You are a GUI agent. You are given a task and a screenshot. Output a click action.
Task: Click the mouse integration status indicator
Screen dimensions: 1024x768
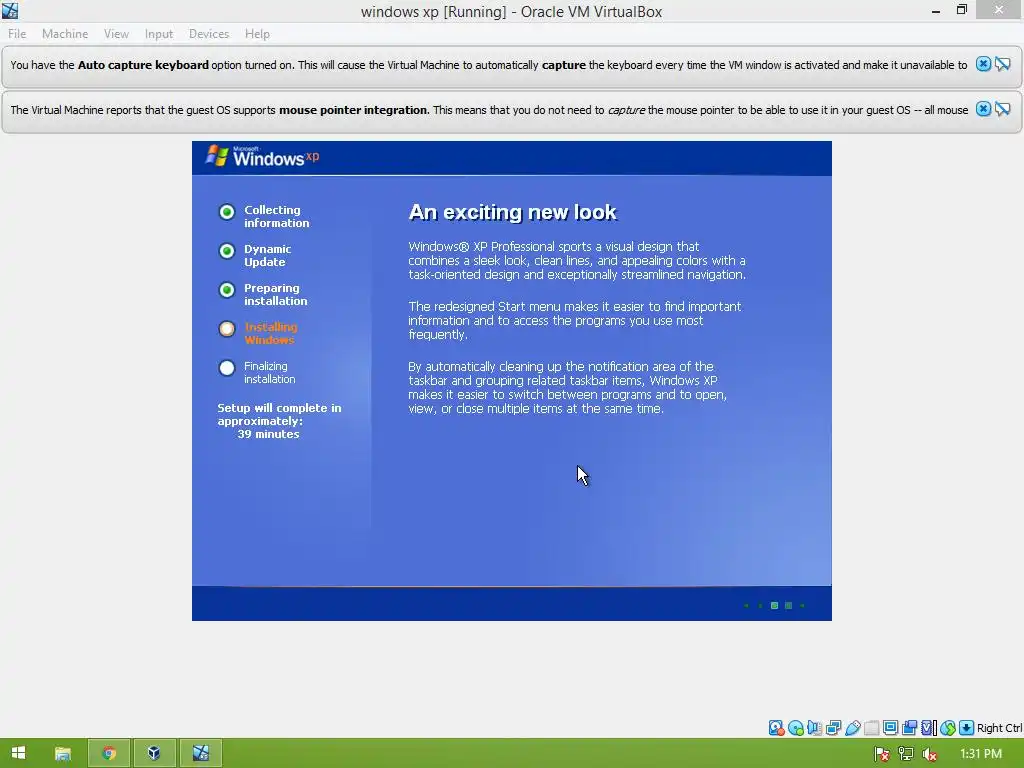coord(948,728)
